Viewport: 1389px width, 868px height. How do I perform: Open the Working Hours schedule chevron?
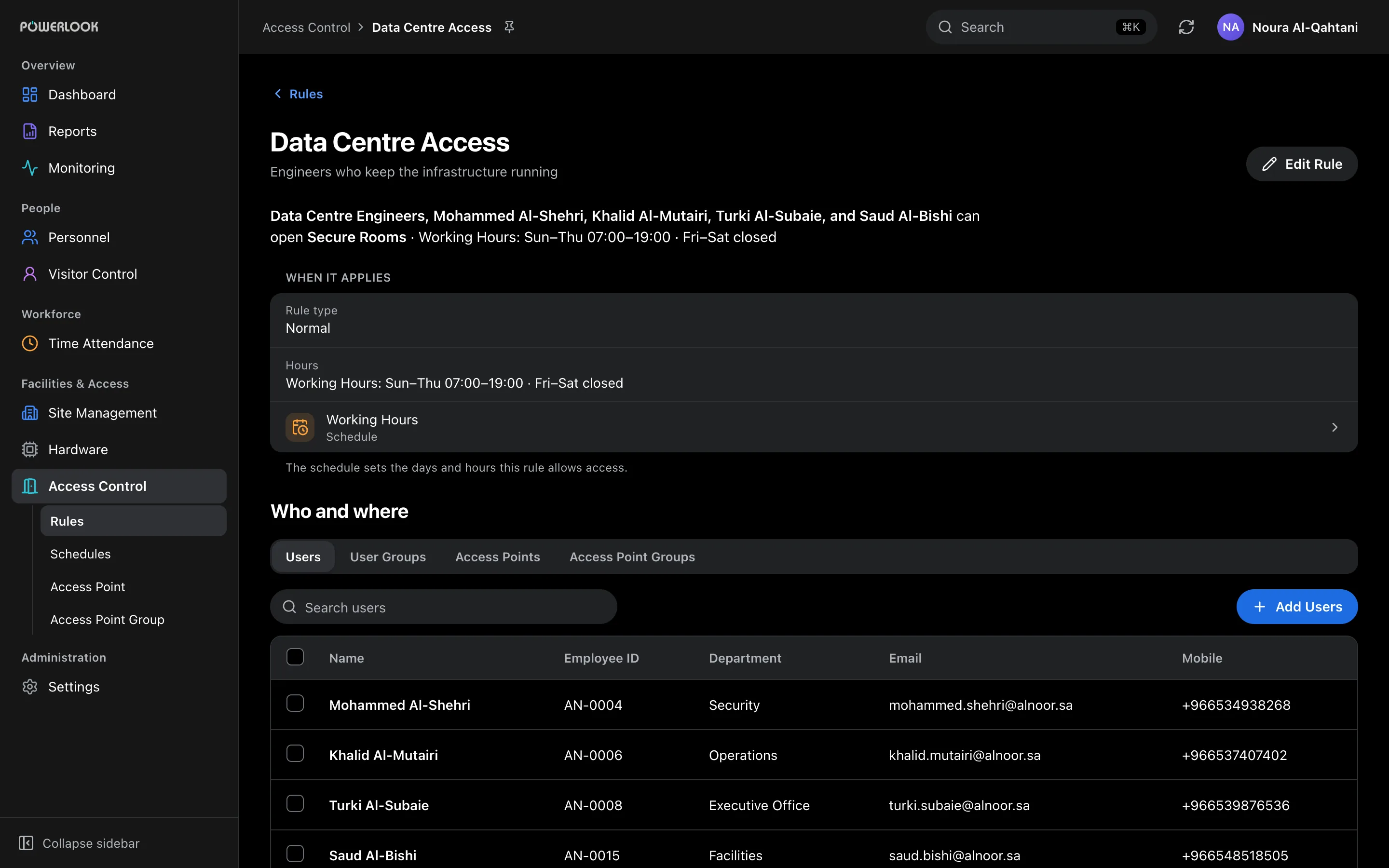[1335, 427]
